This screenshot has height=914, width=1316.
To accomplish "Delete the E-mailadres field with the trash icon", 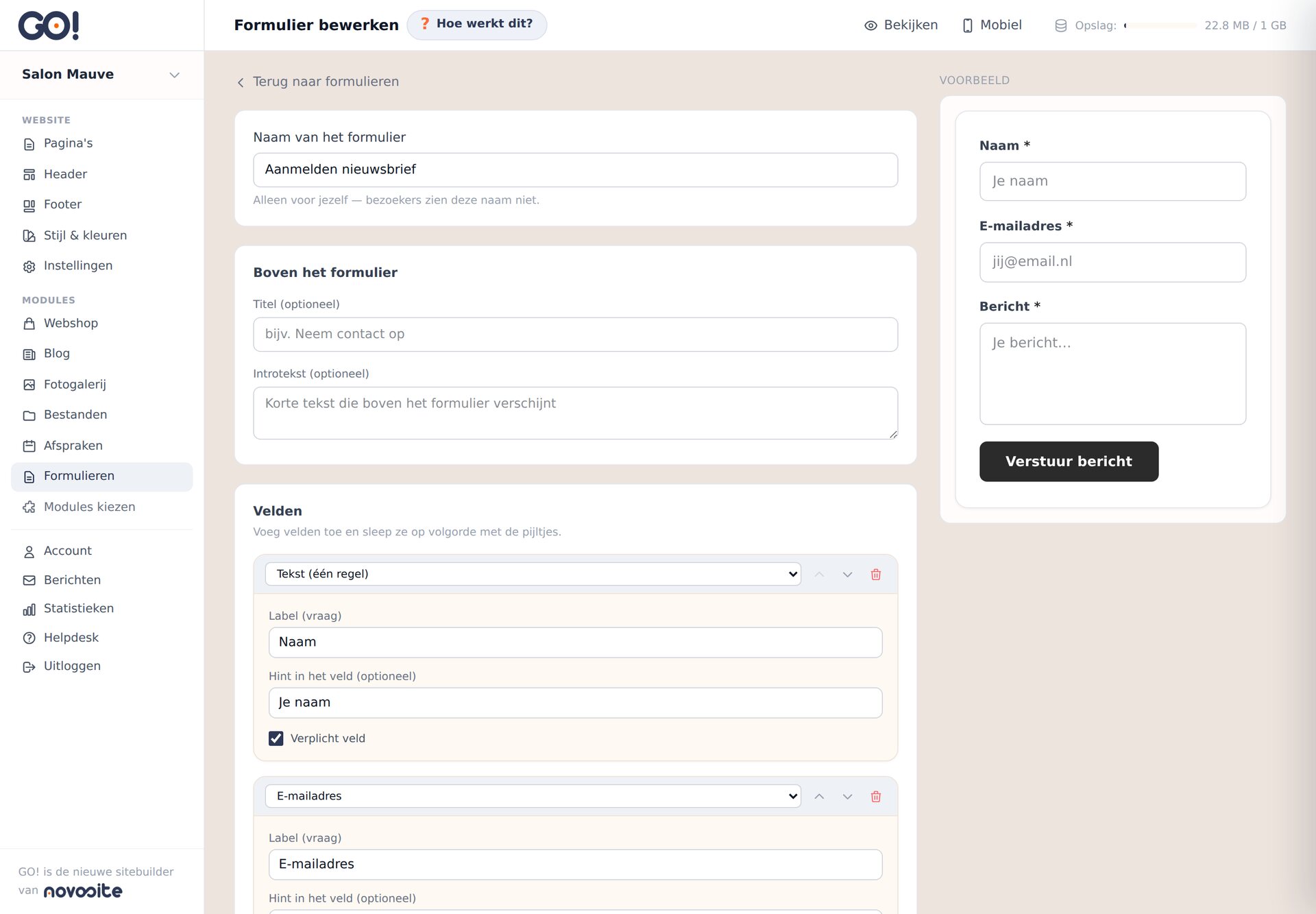I will pos(875,797).
